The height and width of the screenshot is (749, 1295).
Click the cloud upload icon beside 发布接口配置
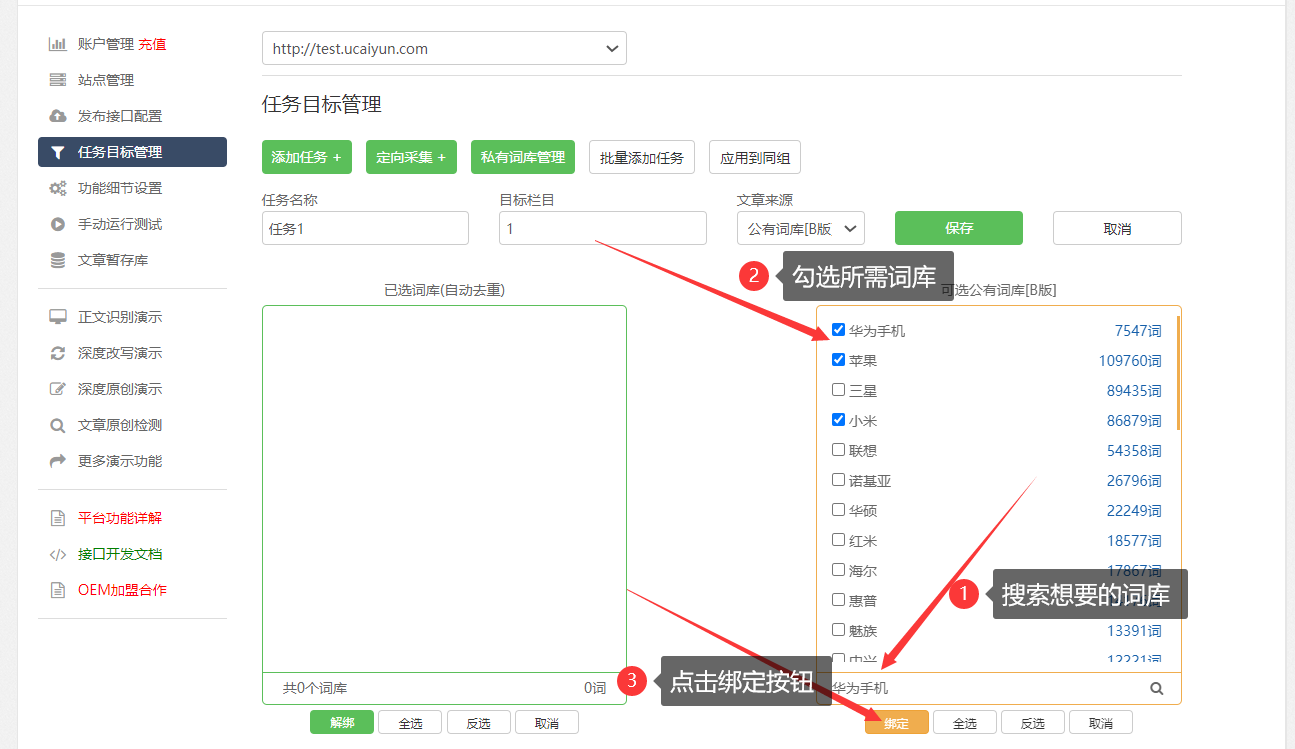click(58, 116)
